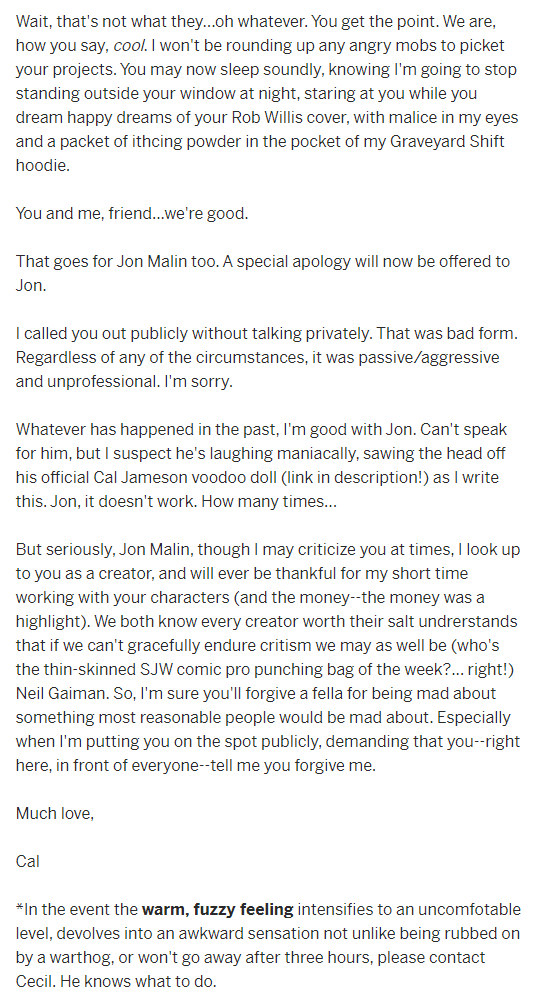Click the phrase "How many times..."
The width and height of the screenshot is (543, 1004).
[270, 501]
